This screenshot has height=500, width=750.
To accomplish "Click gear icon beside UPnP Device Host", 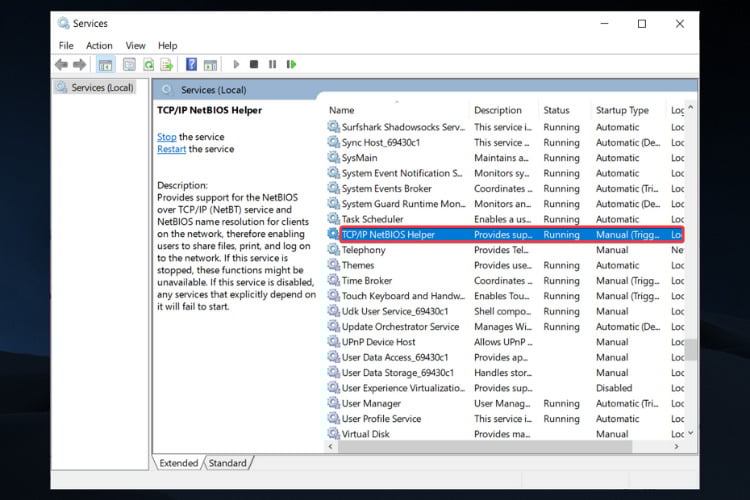I will tap(333, 342).
